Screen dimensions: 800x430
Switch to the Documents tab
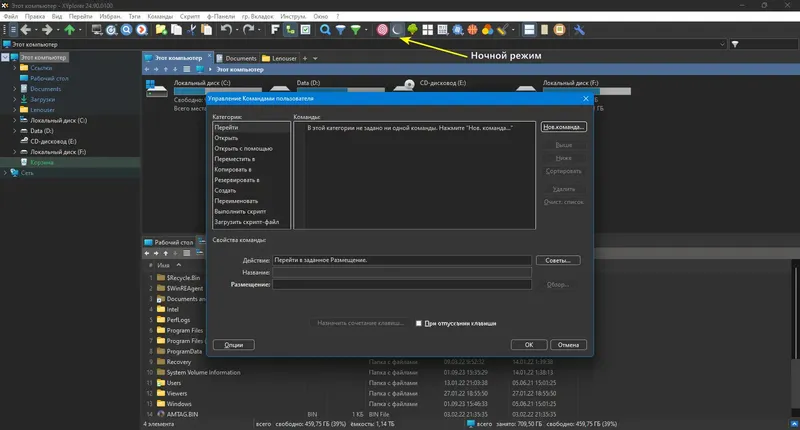[236, 58]
